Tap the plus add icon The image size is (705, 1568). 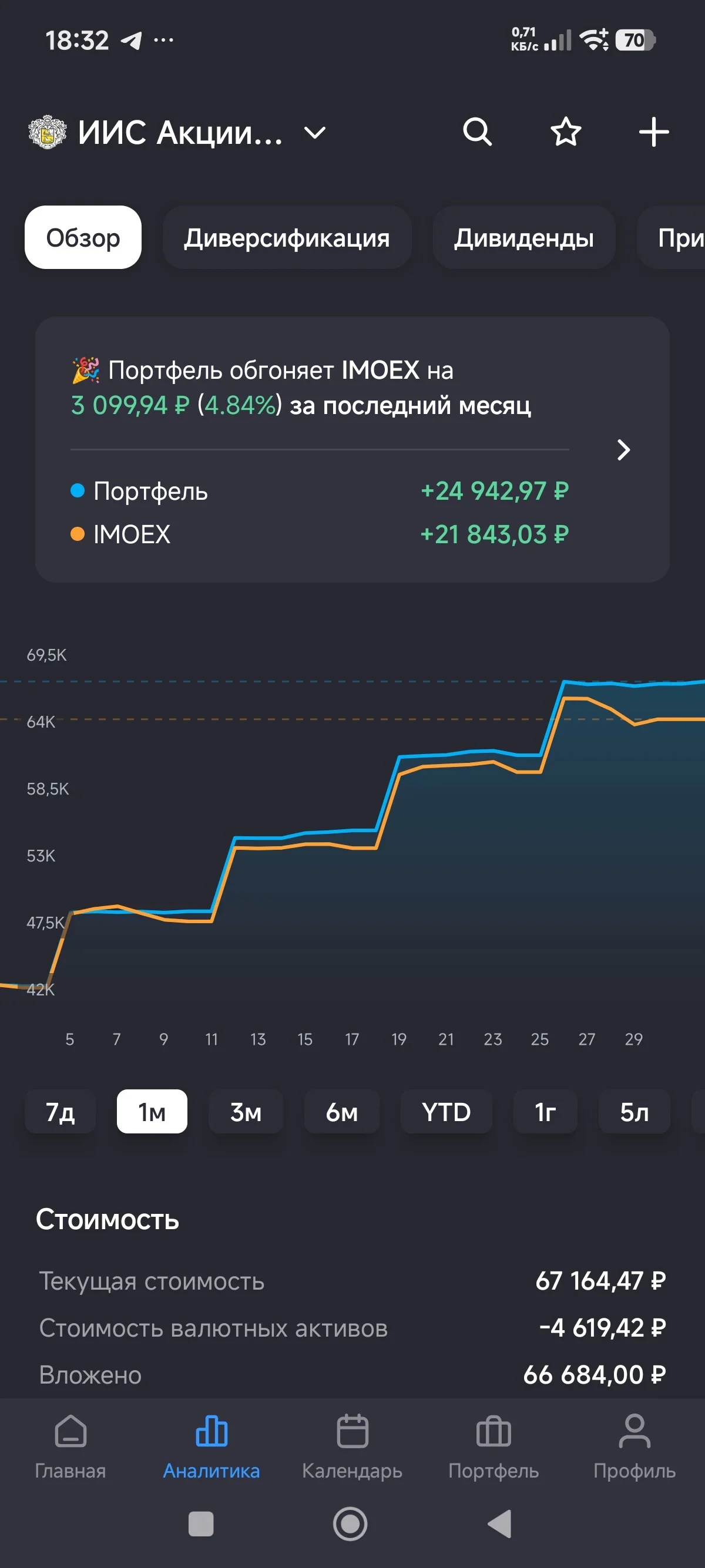tap(654, 132)
